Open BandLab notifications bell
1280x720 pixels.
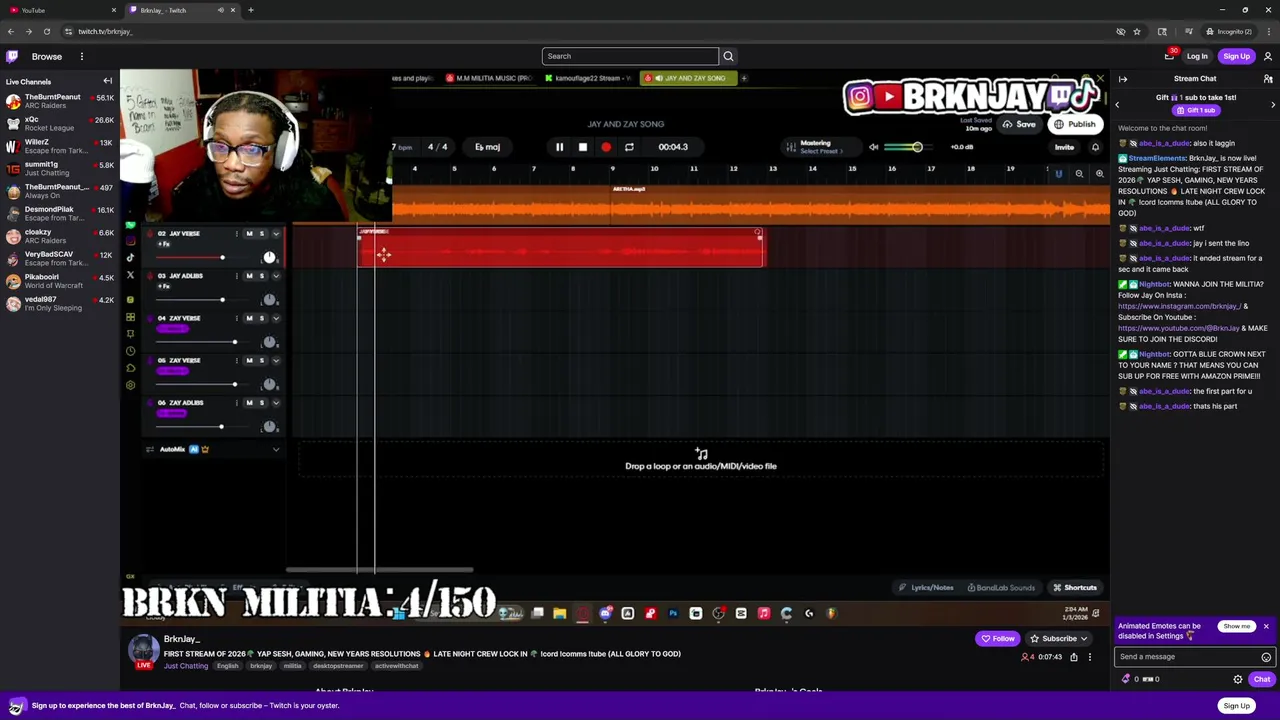pyautogui.click(x=1095, y=147)
